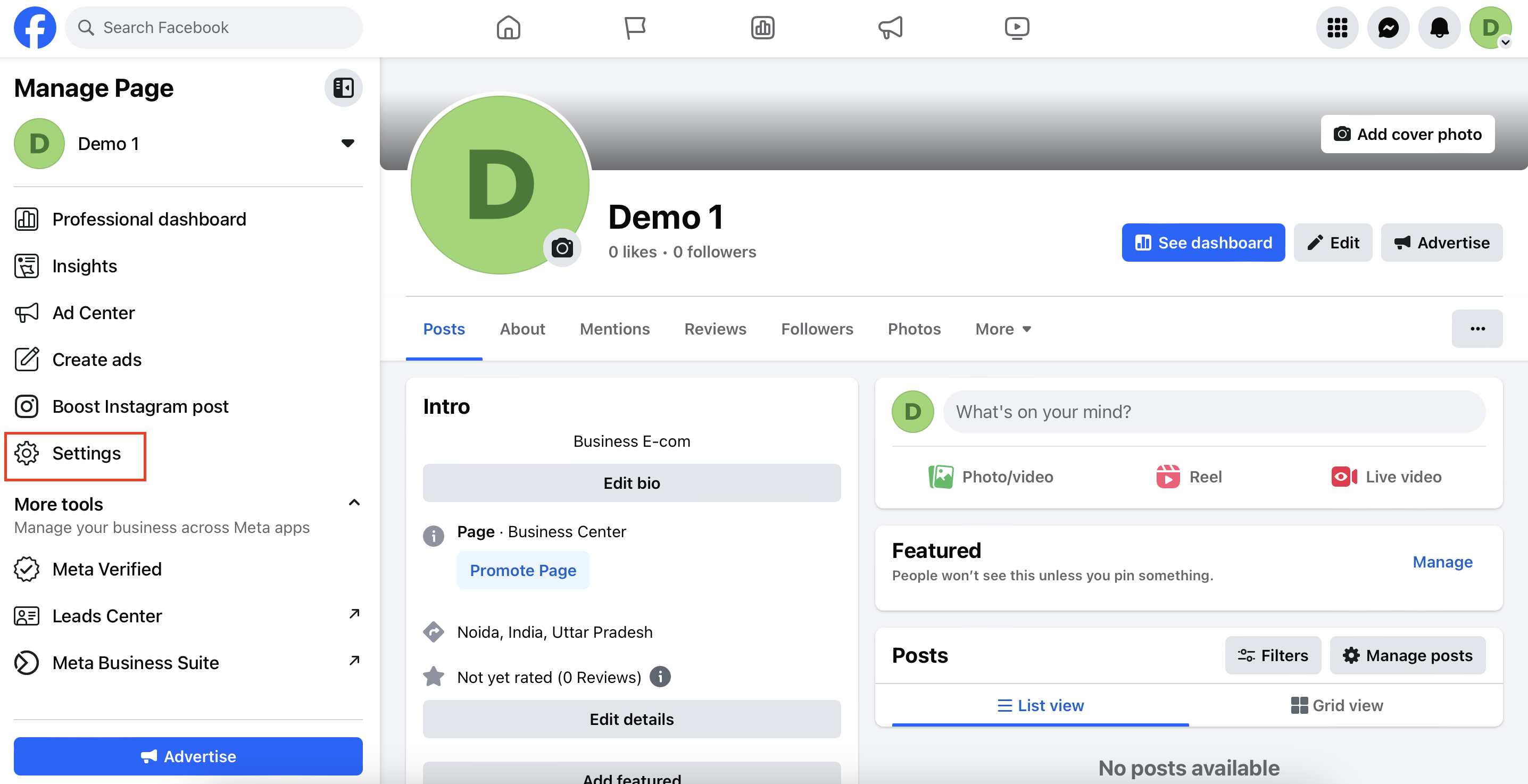This screenshot has width=1528, height=784.
Task: Open the notifications bell
Action: pos(1439,27)
